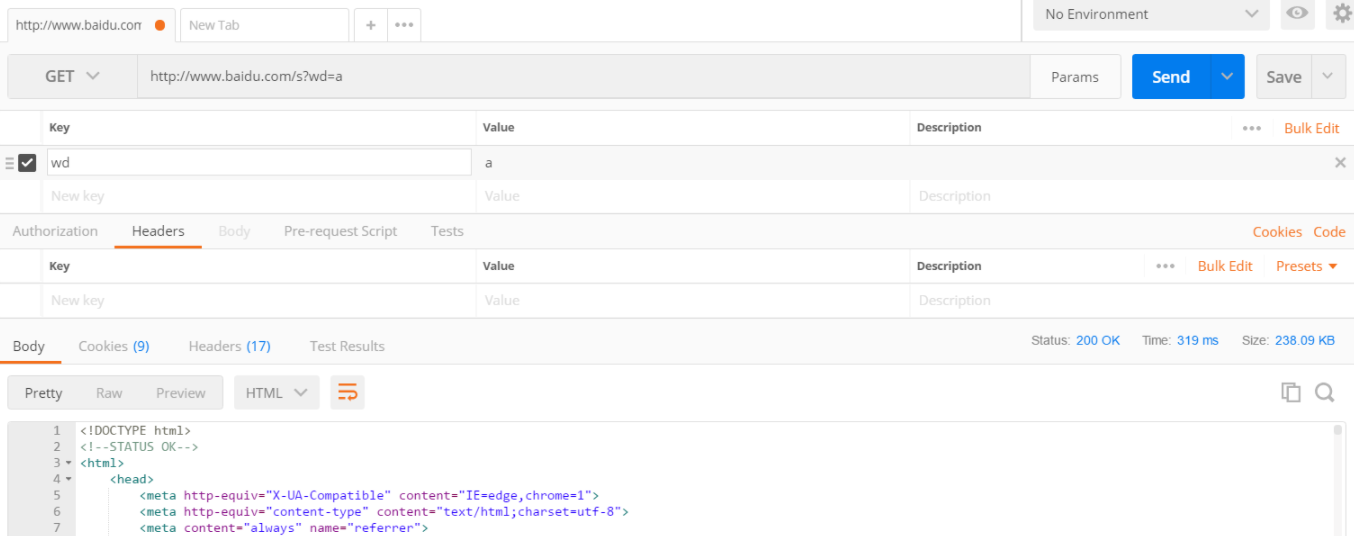
Task: Open response Cookies (9) tab
Action: [114, 346]
